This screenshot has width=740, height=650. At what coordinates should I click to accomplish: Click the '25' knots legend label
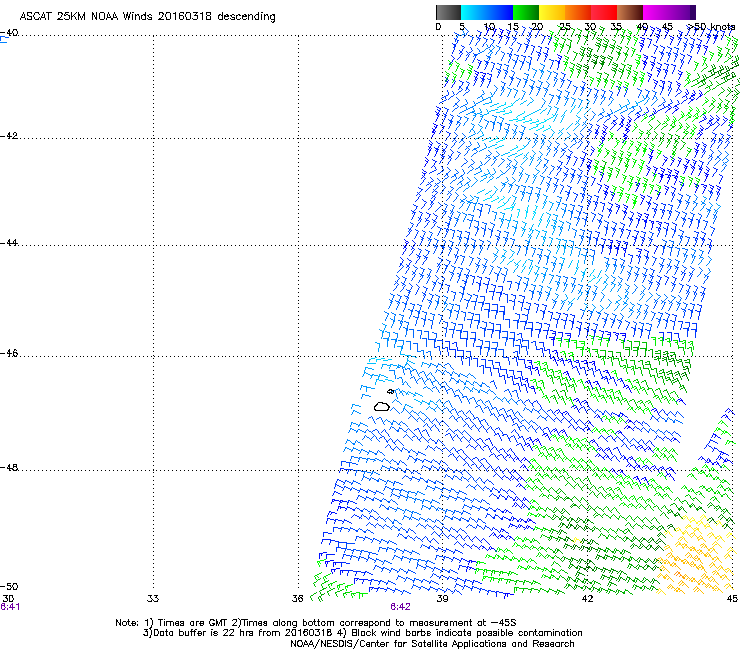tap(565, 27)
